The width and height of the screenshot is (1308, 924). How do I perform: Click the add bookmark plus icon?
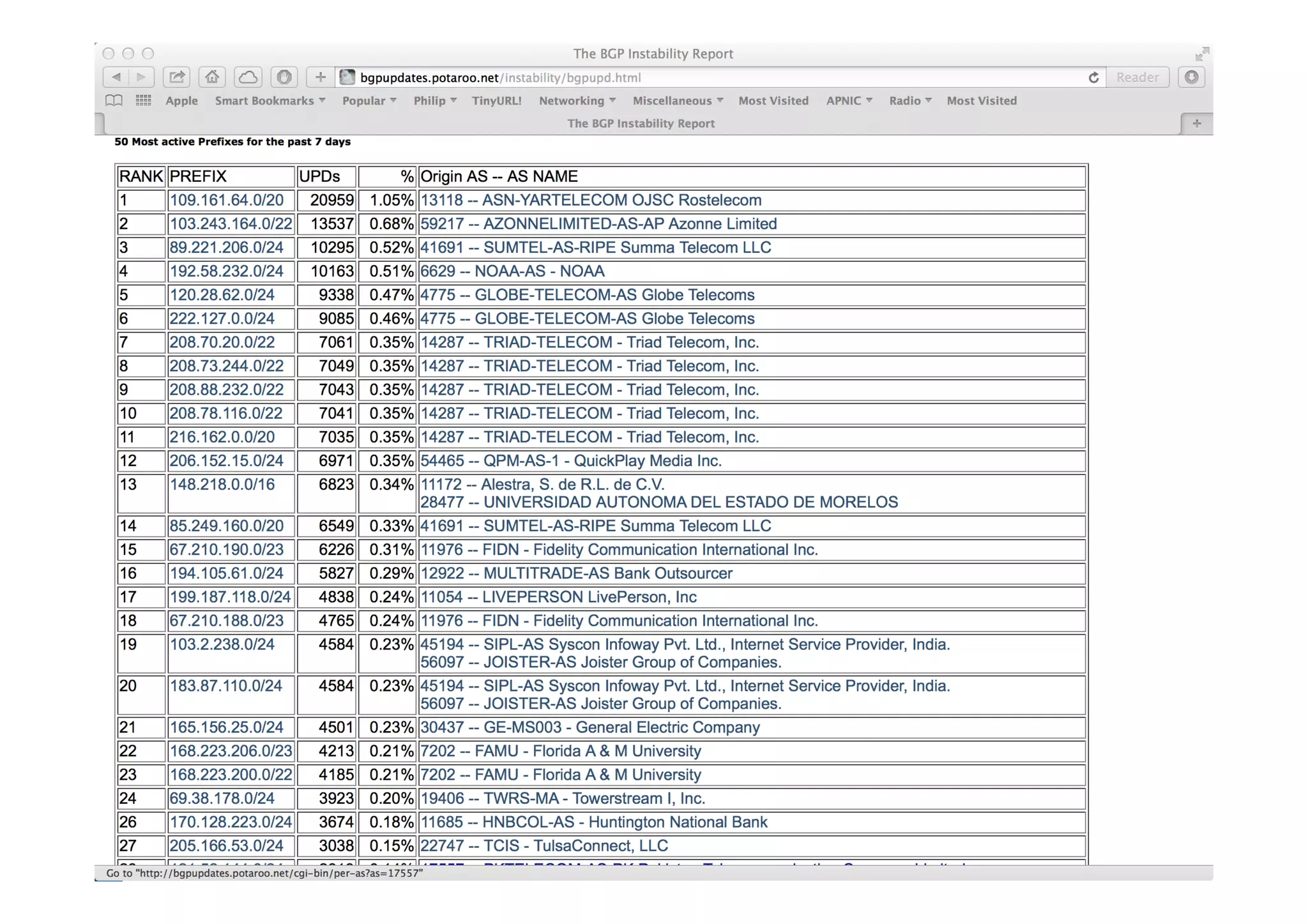320,77
